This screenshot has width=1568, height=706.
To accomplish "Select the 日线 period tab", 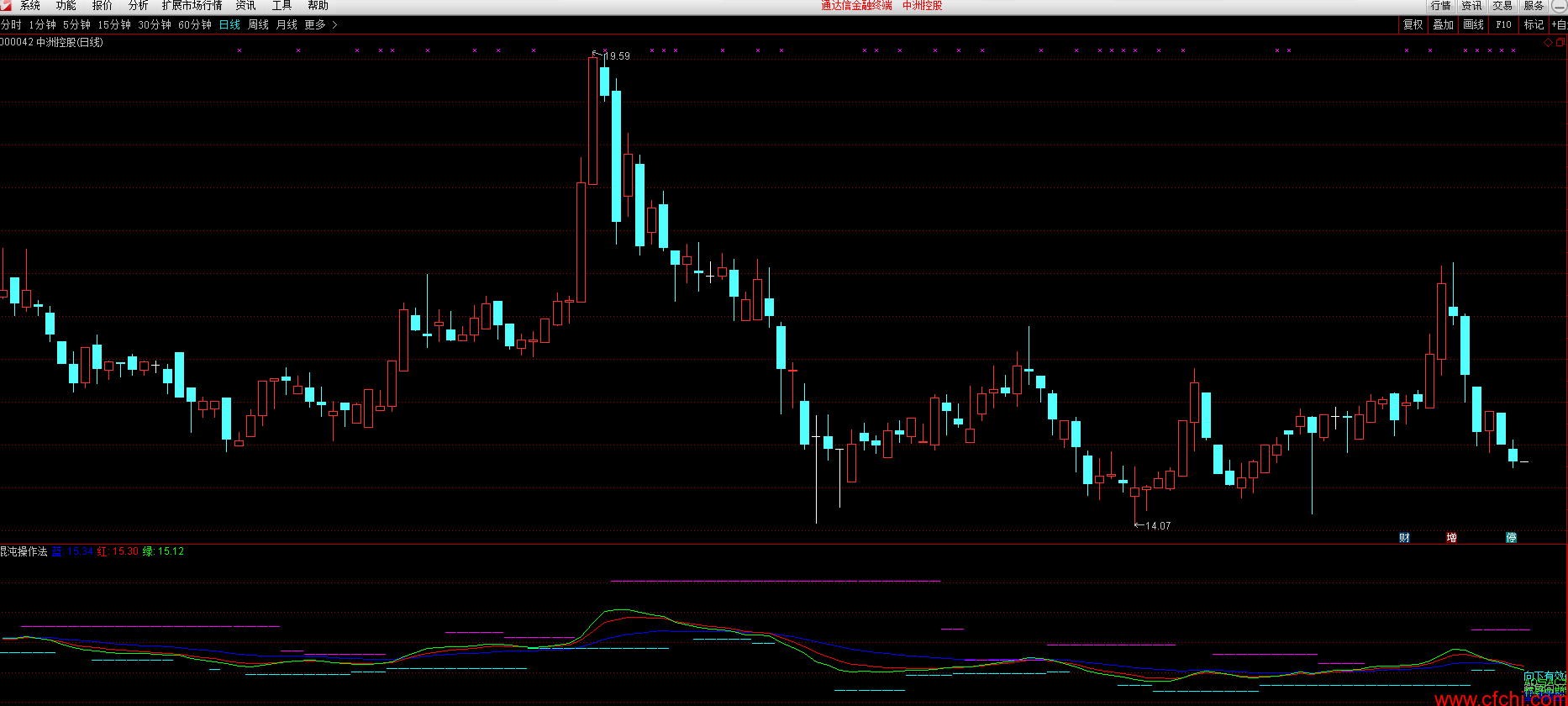I will tap(230, 24).
